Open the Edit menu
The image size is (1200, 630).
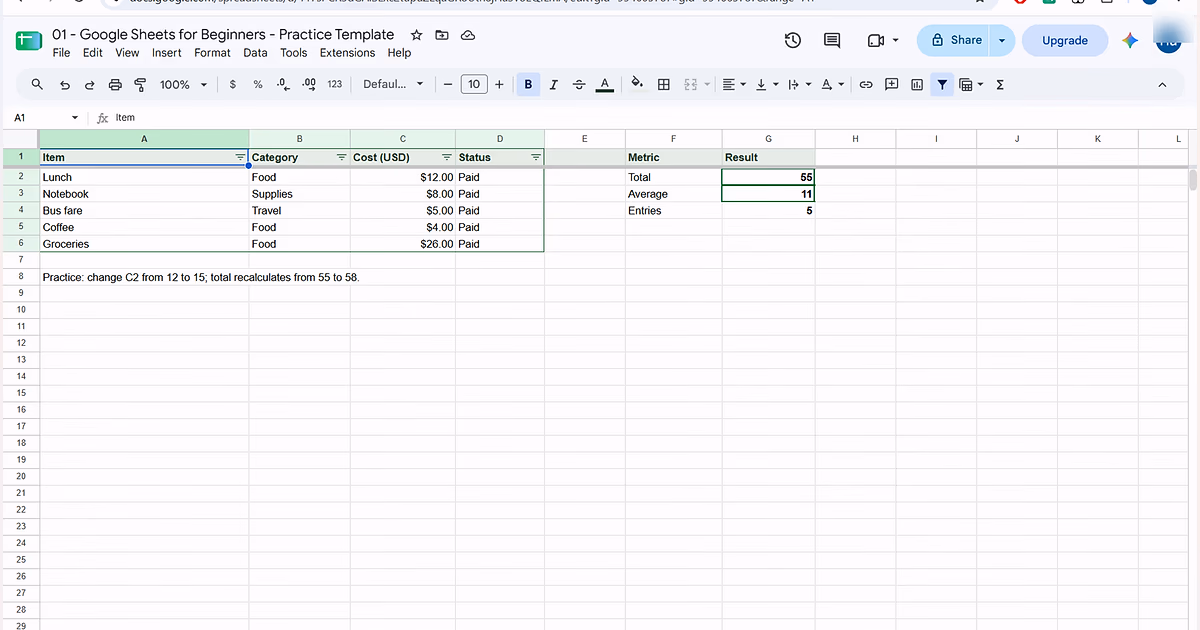point(93,53)
